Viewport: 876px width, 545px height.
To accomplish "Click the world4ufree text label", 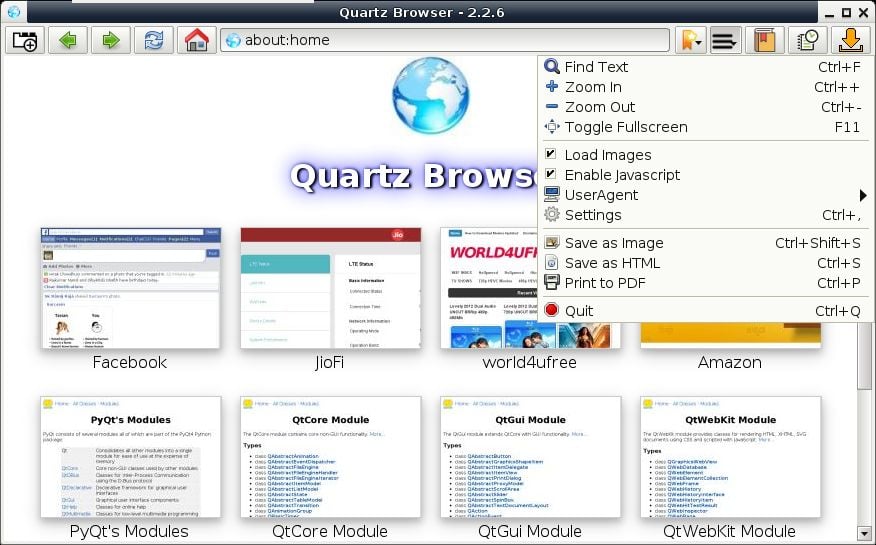I will [530, 362].
